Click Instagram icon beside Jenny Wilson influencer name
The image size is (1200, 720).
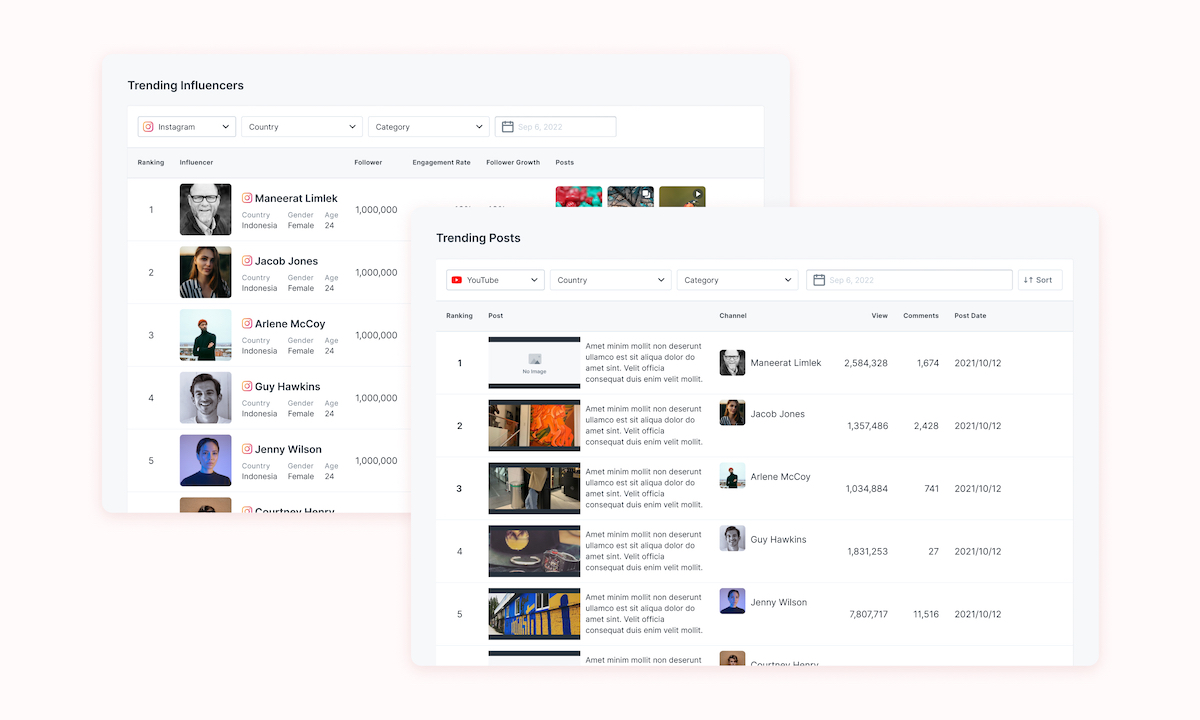click(247, 449)
